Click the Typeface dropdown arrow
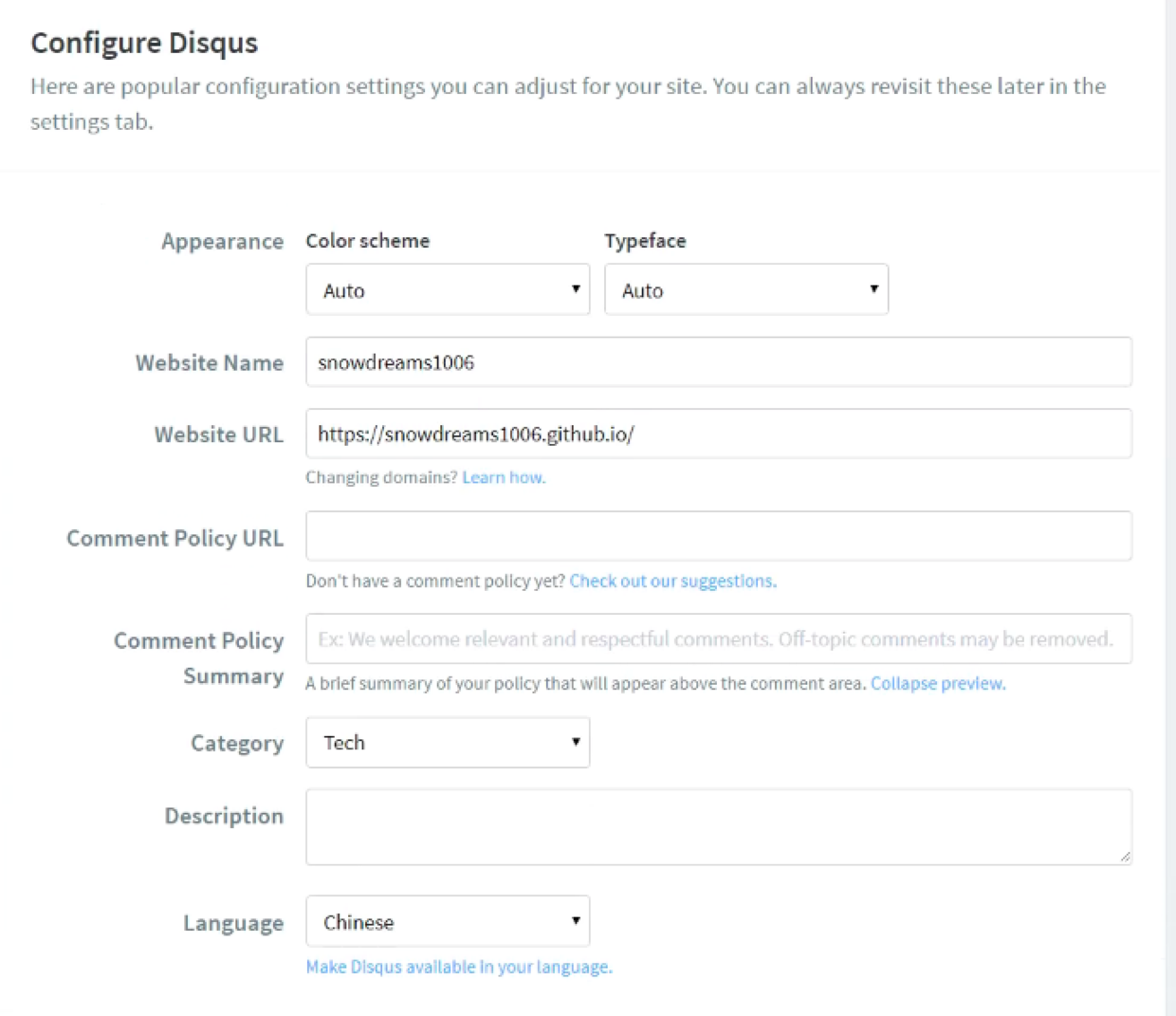The image size is (1176, 1016). pos(873,289)
